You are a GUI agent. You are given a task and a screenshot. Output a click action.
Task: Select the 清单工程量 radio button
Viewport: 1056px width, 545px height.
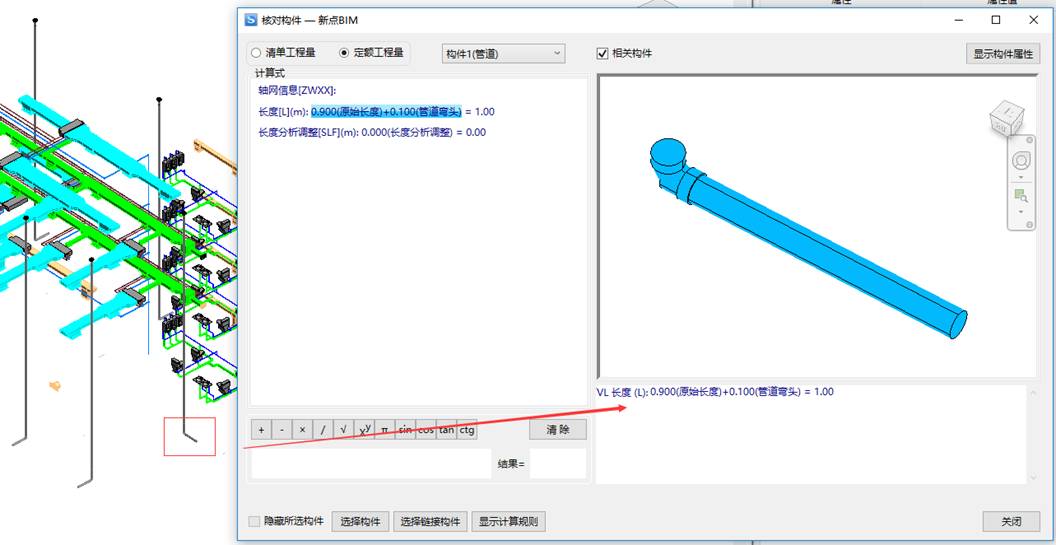pyautogui.click(x=257, y=53)
